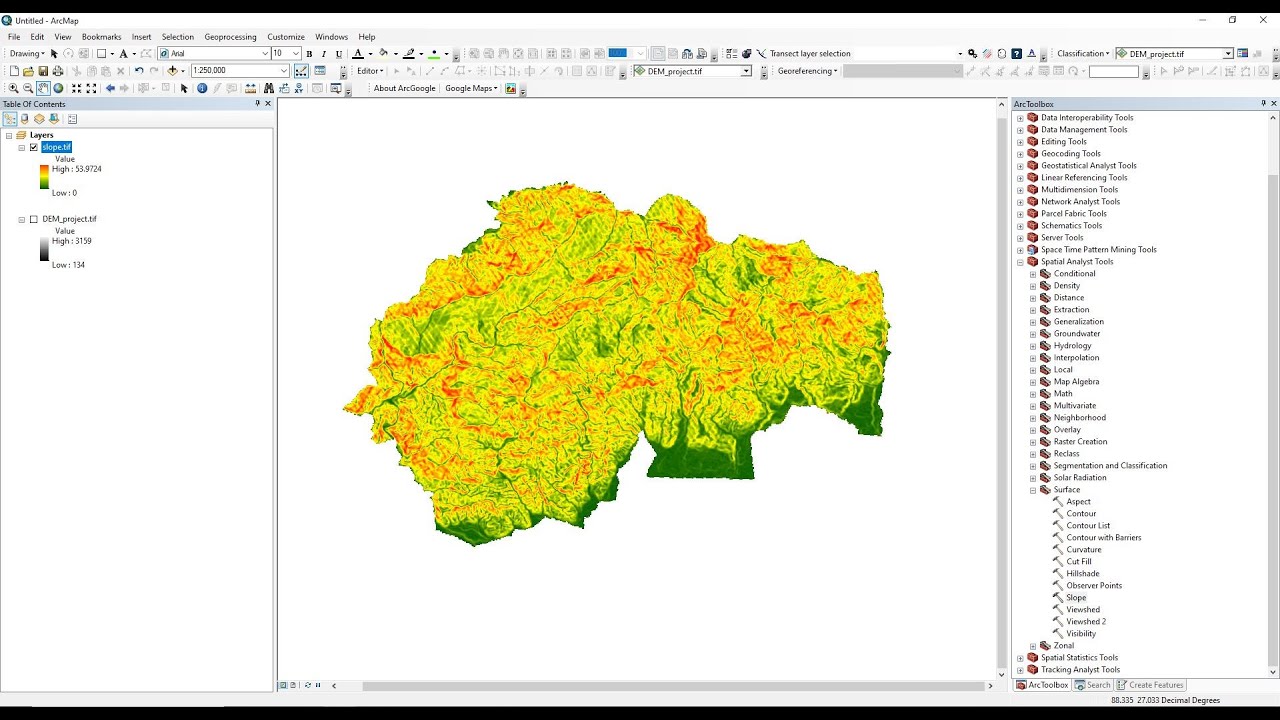The height and width of the screenshot is (720, 1280).
Task: Undo the last action
Action: tap(139, 71)
